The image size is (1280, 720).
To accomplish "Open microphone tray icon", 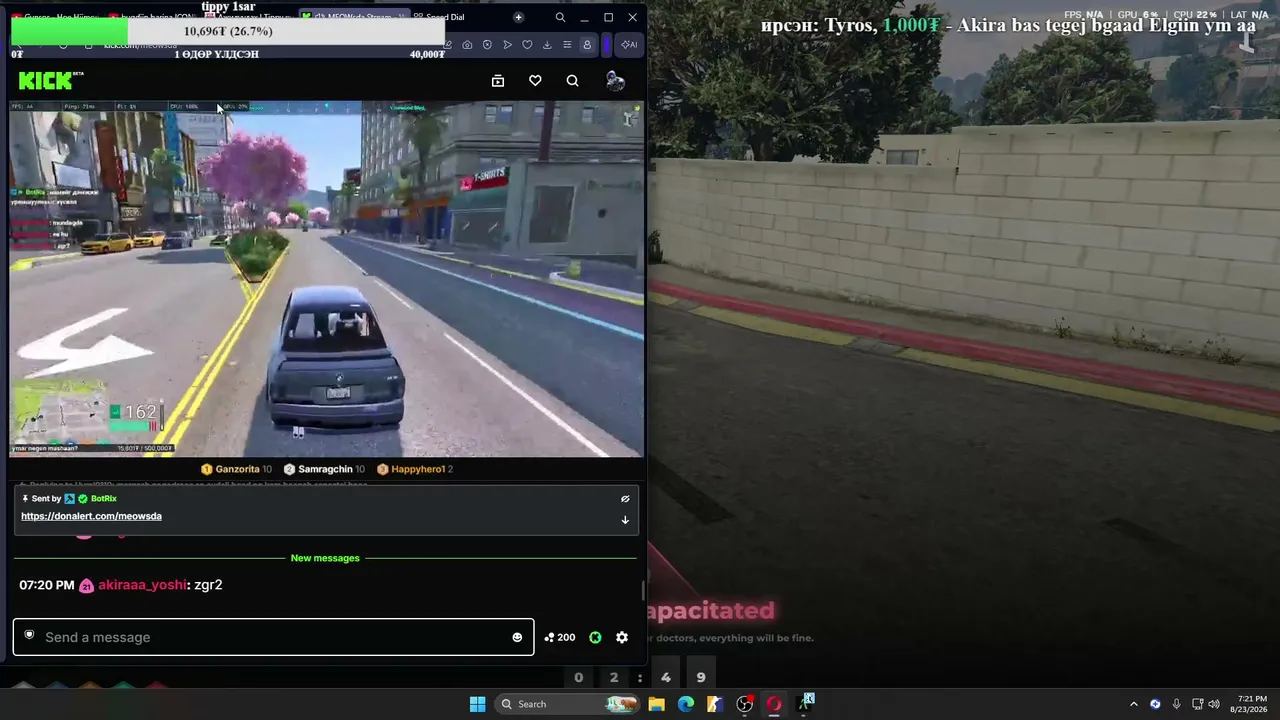I will 1176,704.
